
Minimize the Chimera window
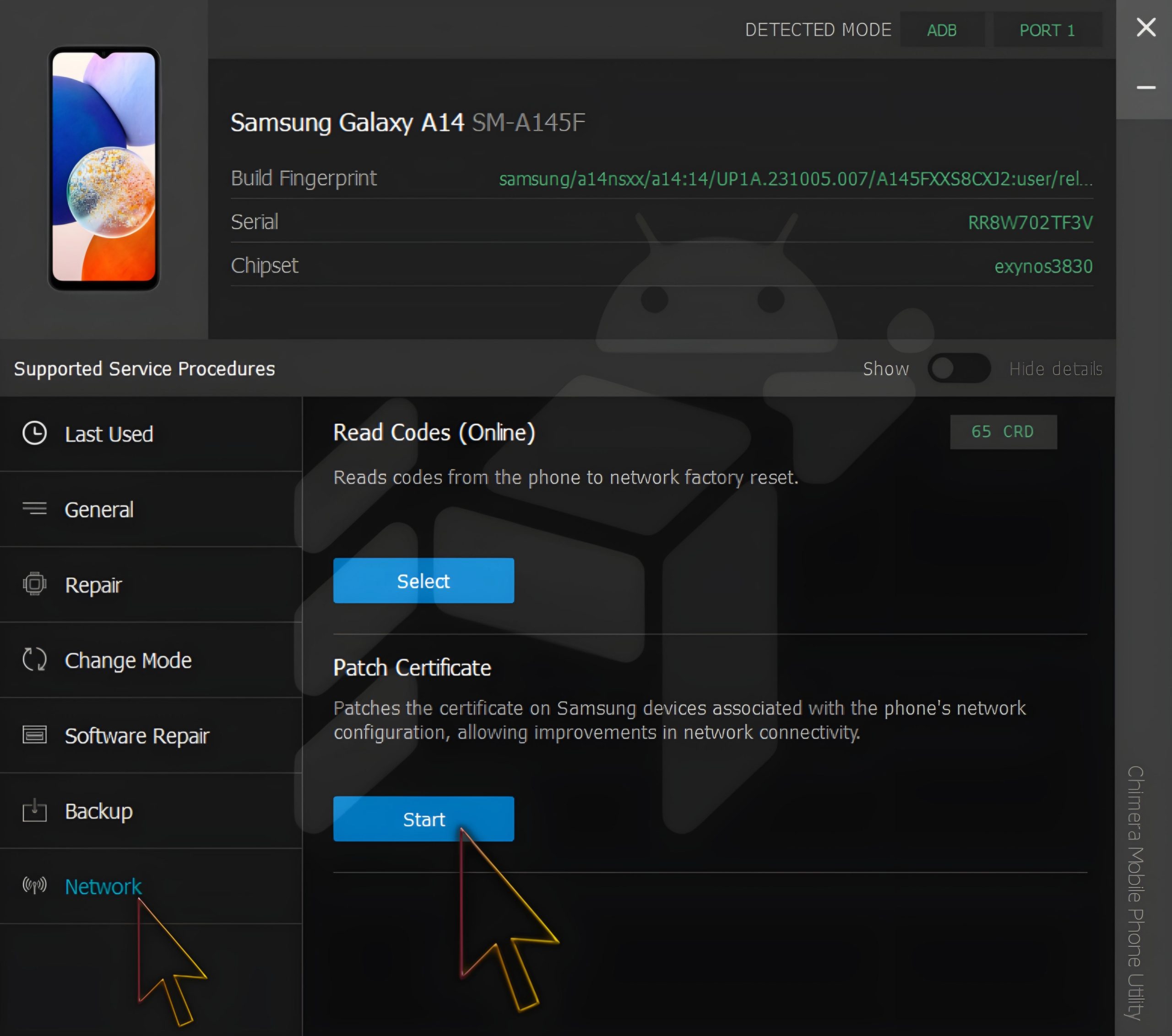click(1145, 88)
